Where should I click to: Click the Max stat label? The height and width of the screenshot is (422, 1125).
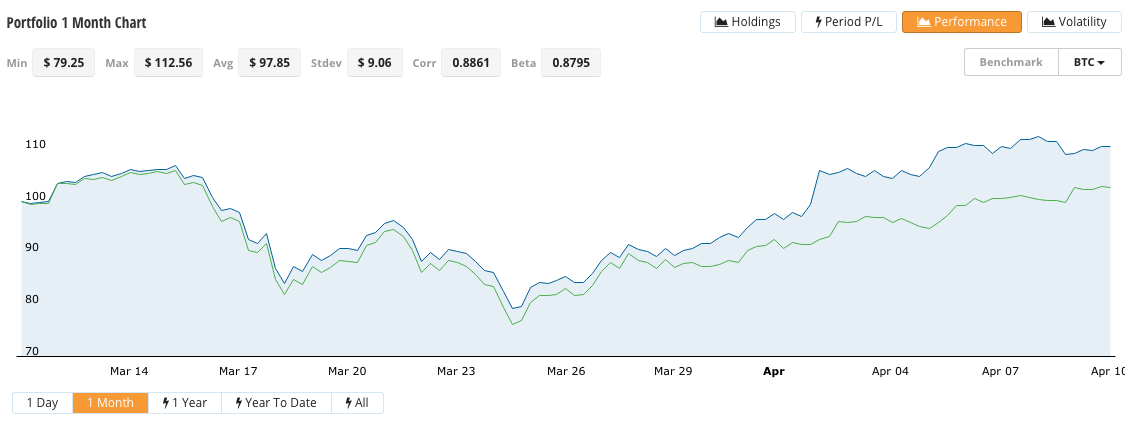tap(117, 63)
